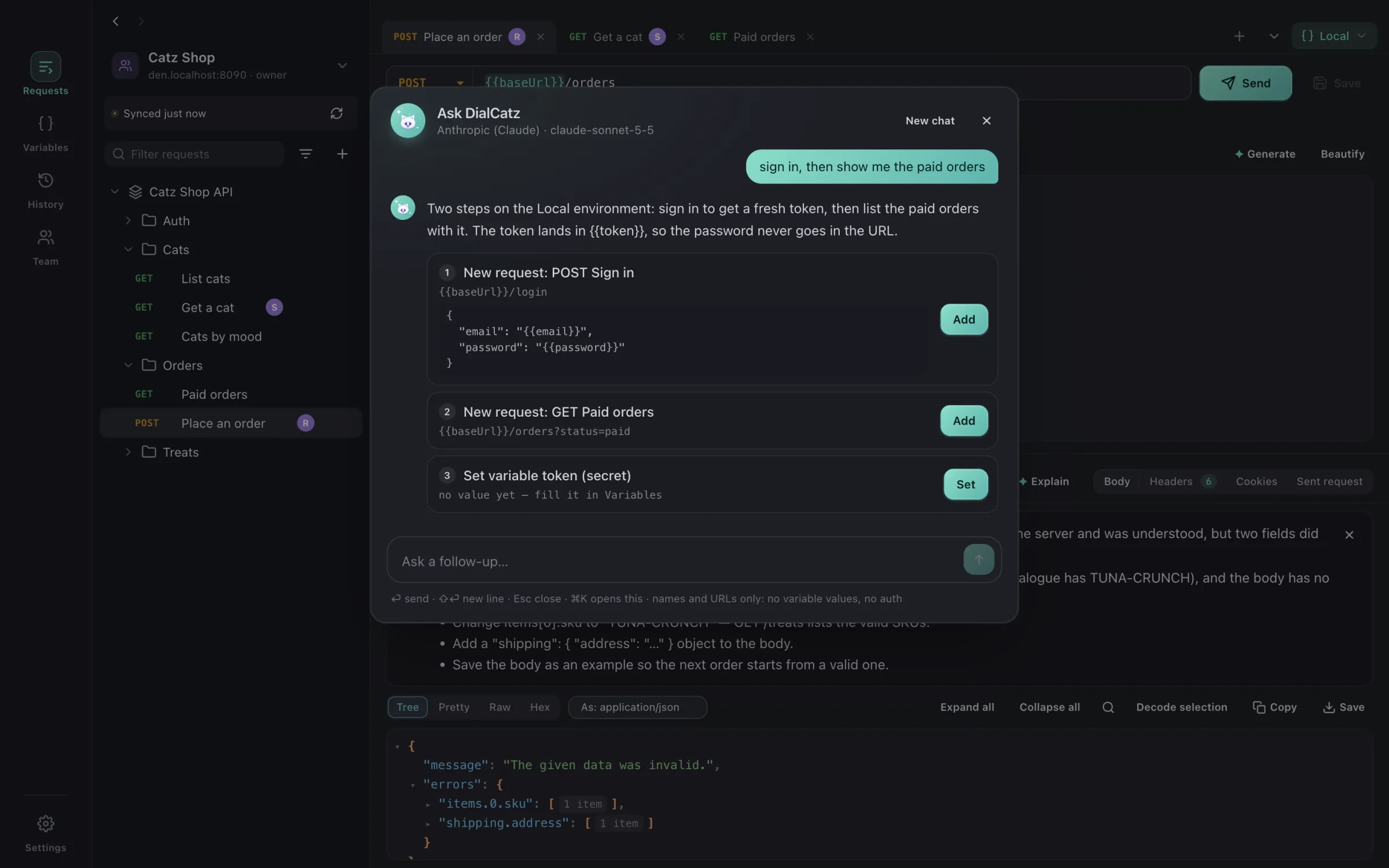Open the Cookies response tab
The width and height of the screenshot is (1389, 868).
pos(1256,481)
